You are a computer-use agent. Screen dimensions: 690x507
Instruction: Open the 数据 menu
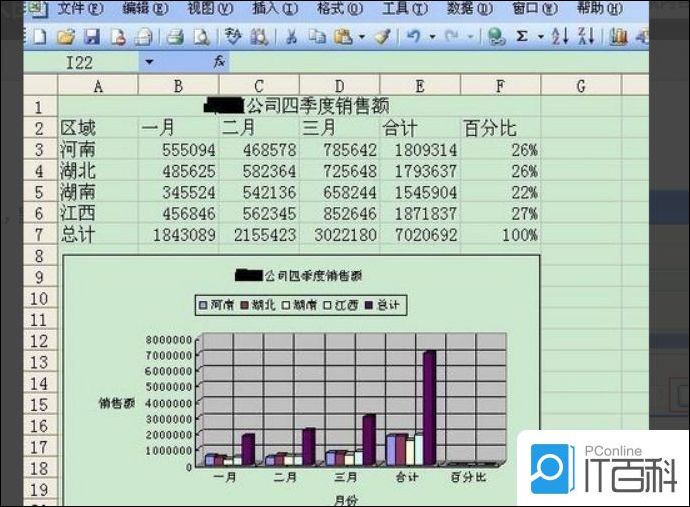coord(470,8)
